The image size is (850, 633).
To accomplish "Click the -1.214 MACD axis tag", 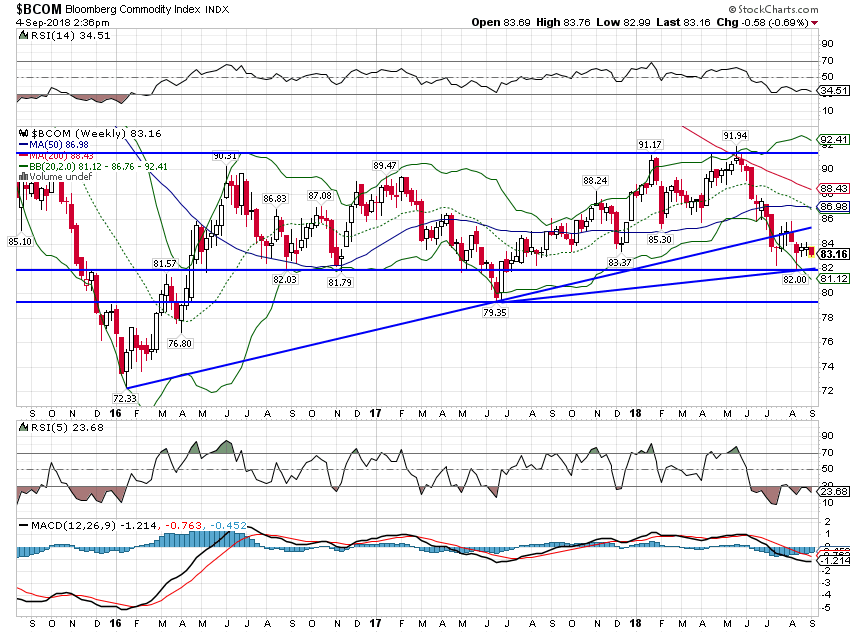I will (x=835, y=561).
